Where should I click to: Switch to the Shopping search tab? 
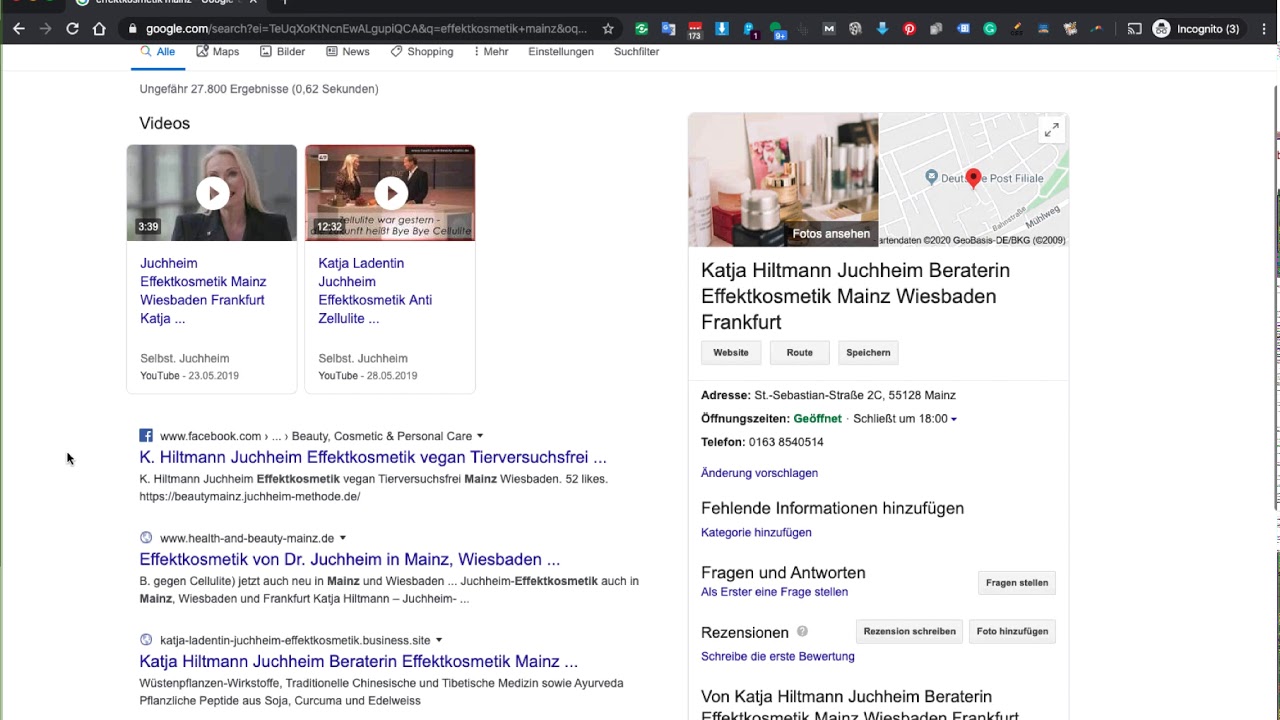pyautogui.click(x=421, y=52)
